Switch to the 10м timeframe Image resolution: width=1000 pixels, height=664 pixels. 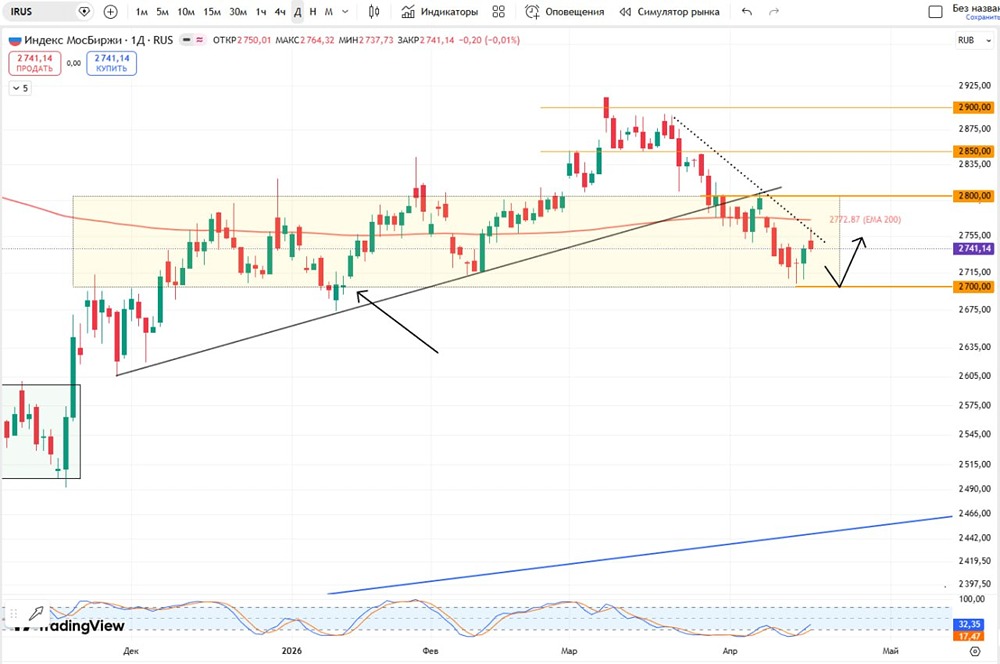click(x=186, y=11)
